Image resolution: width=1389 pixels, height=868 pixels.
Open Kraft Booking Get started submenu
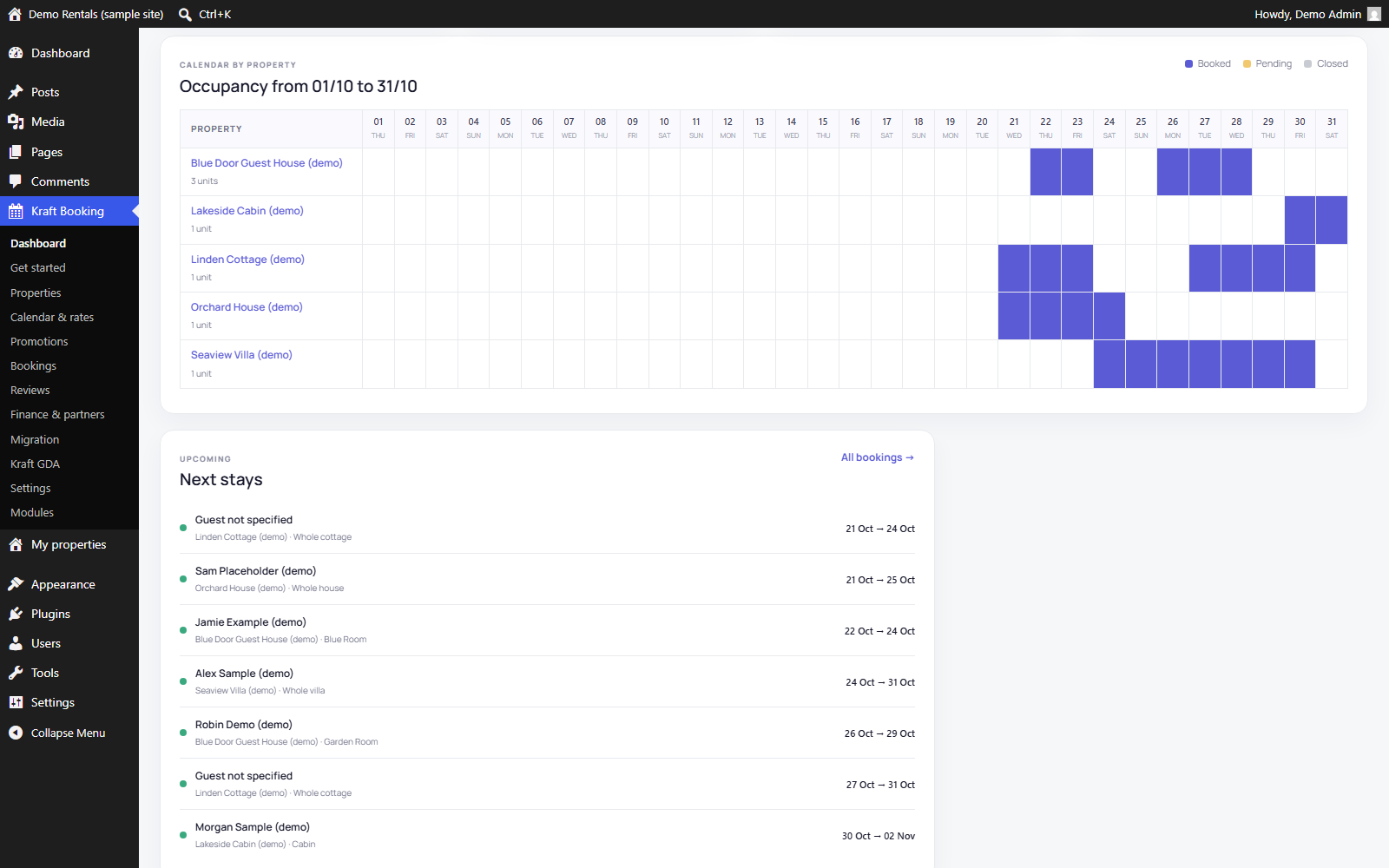[x=38, y=268]
